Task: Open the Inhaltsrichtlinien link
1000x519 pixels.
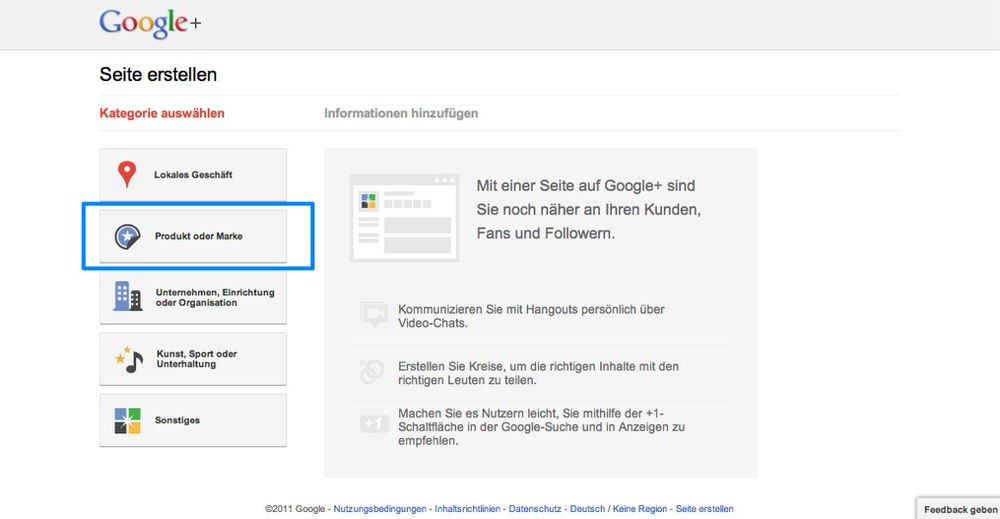Action: pos(467,509)
